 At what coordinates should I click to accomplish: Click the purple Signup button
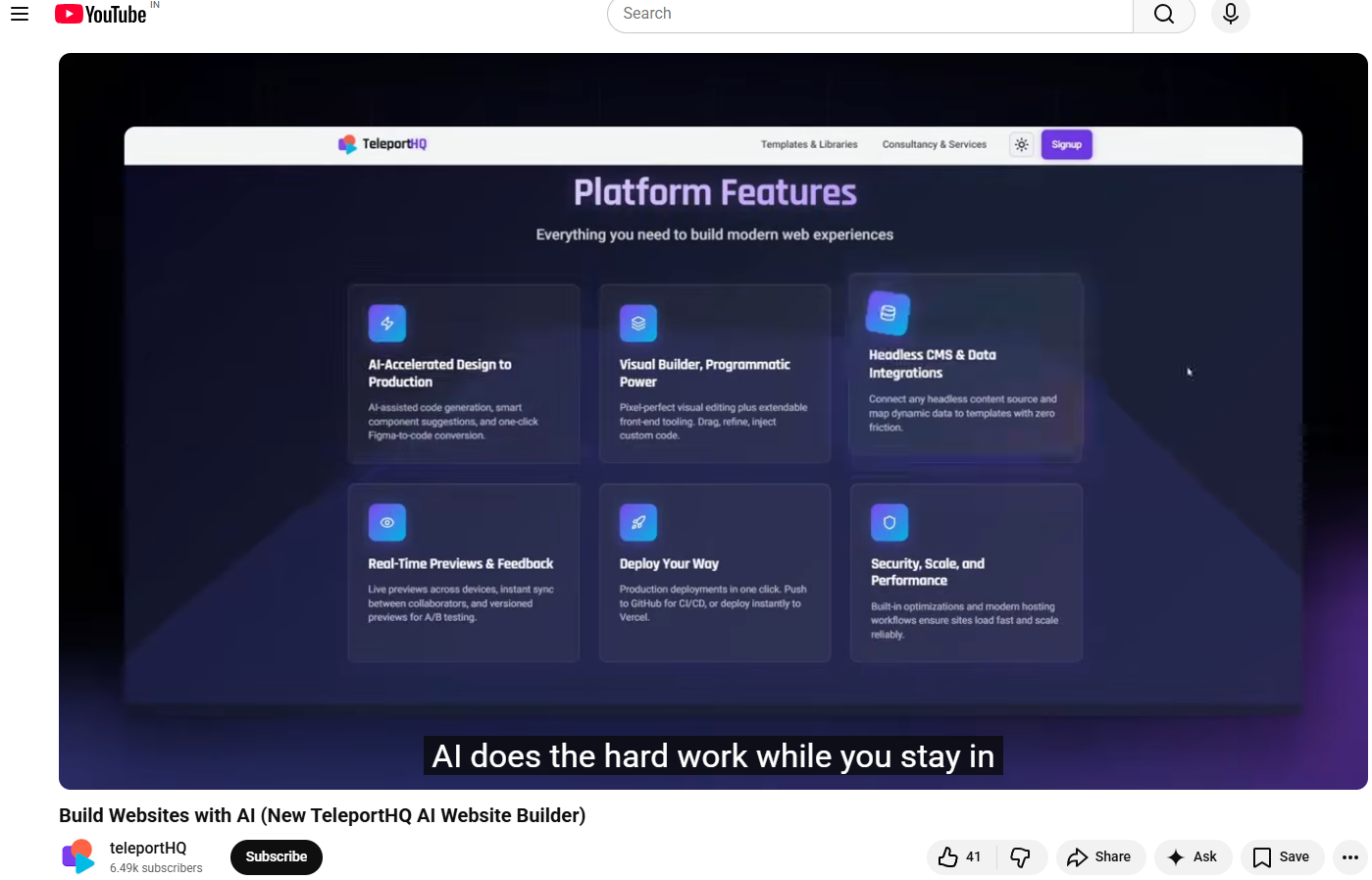(x=1067, y=144)
